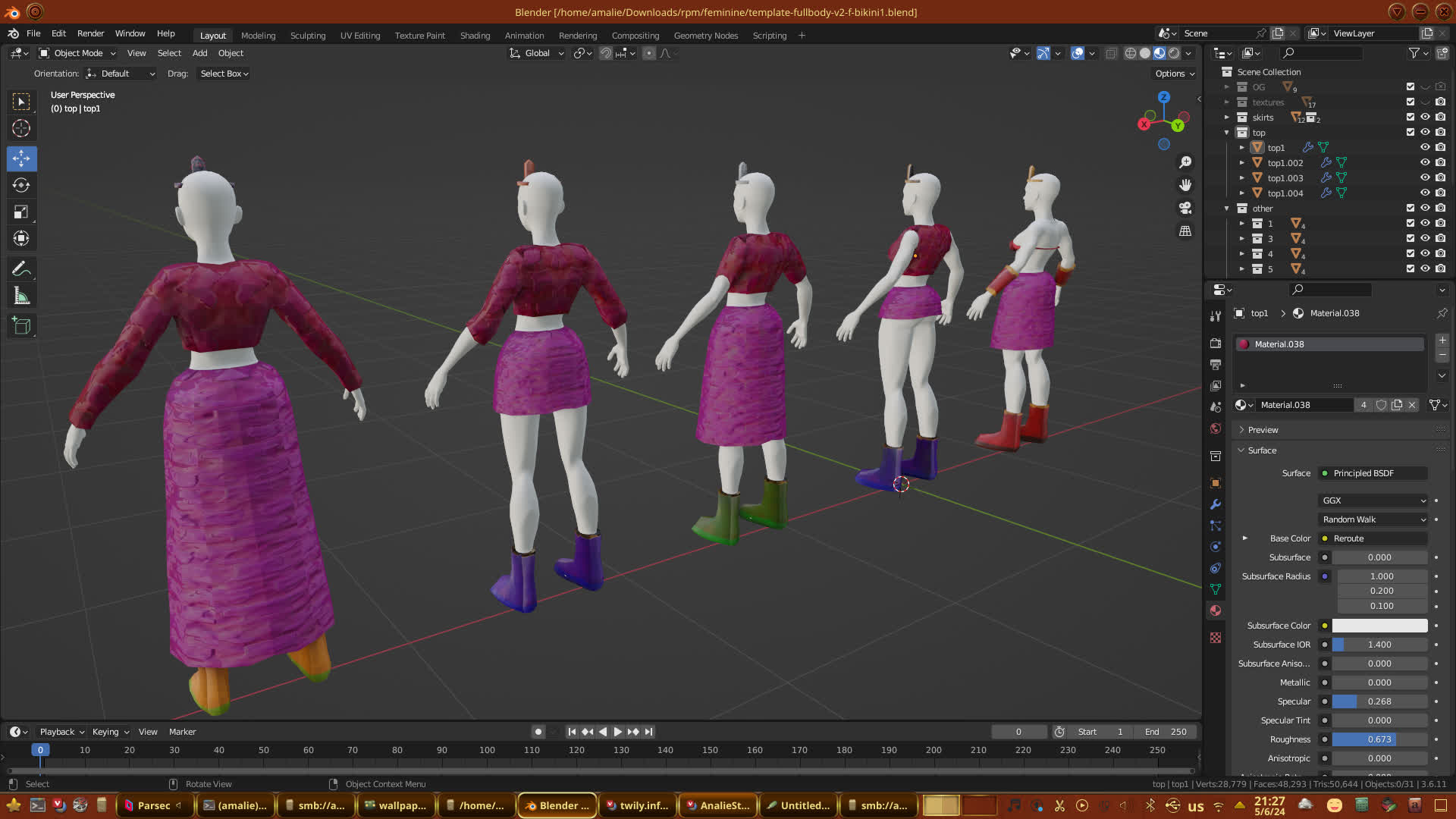Uncheck the skirts collection checkbox

(x=1410, y=117)
